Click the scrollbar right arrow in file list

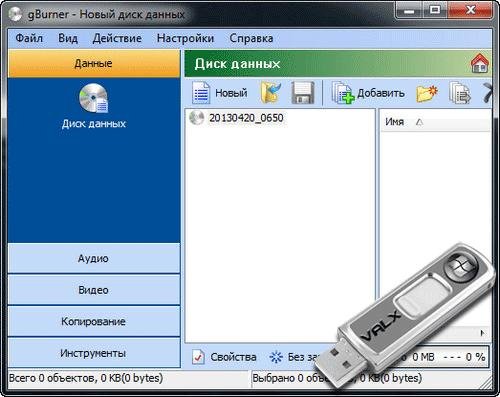[x=482, y=333]
